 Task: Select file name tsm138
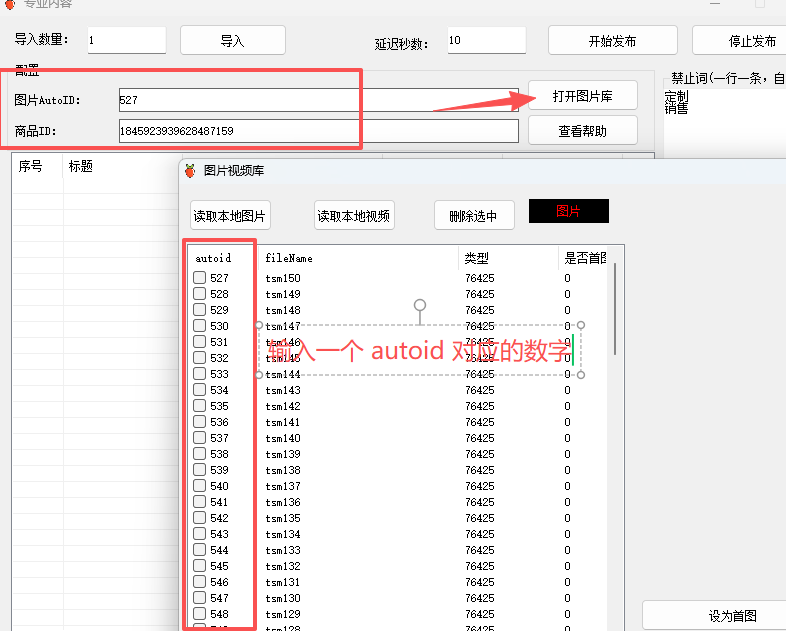[283, 471]
